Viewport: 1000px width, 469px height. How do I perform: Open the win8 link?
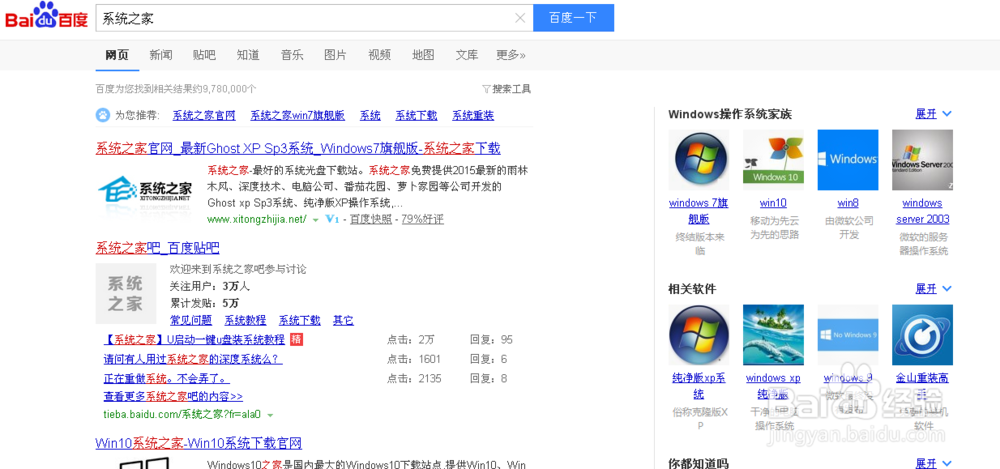click(848, 203)
